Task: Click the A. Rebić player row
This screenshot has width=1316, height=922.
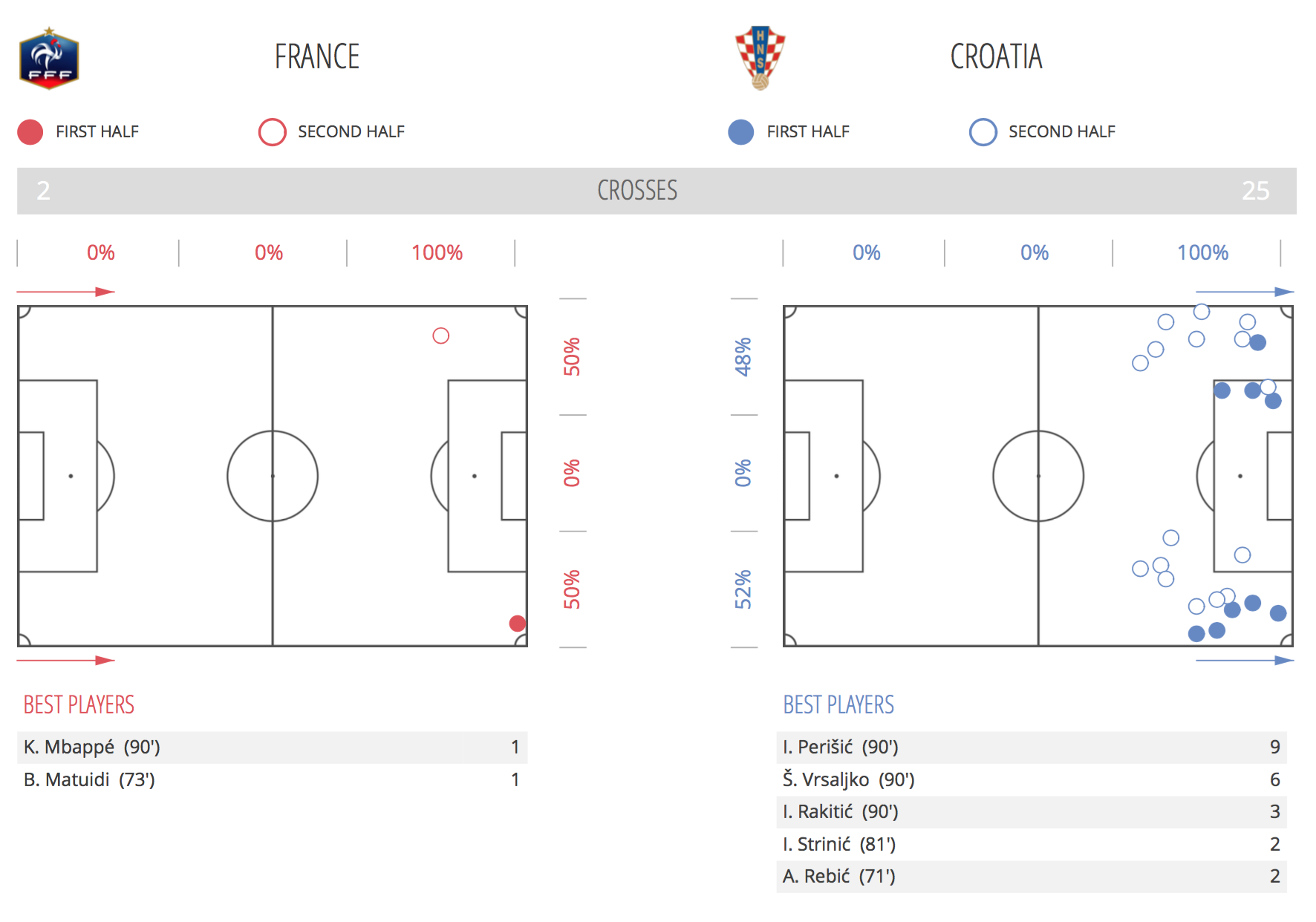Action: 1032,876
